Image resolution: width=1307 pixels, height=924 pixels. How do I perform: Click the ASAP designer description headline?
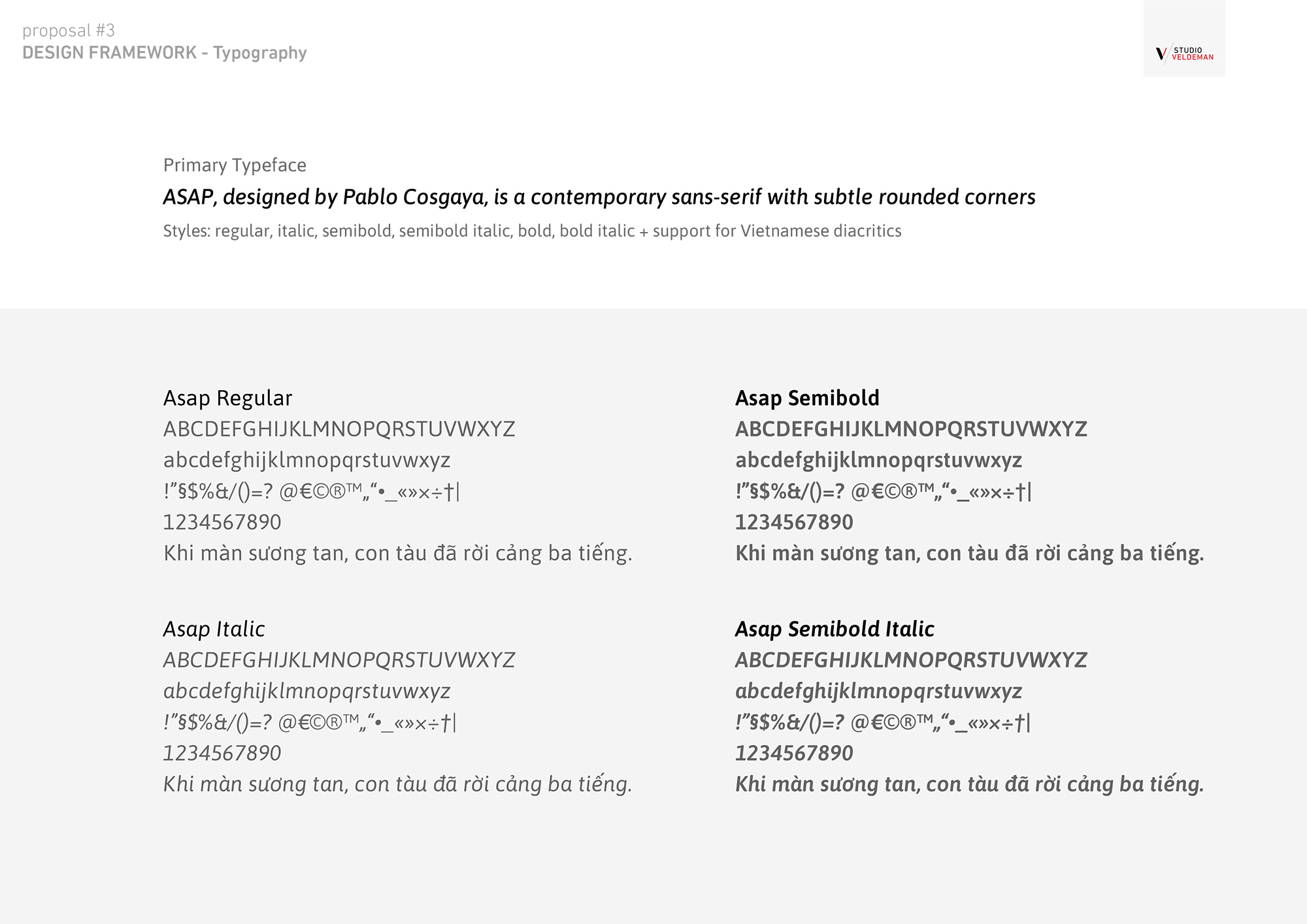[599, 197]
